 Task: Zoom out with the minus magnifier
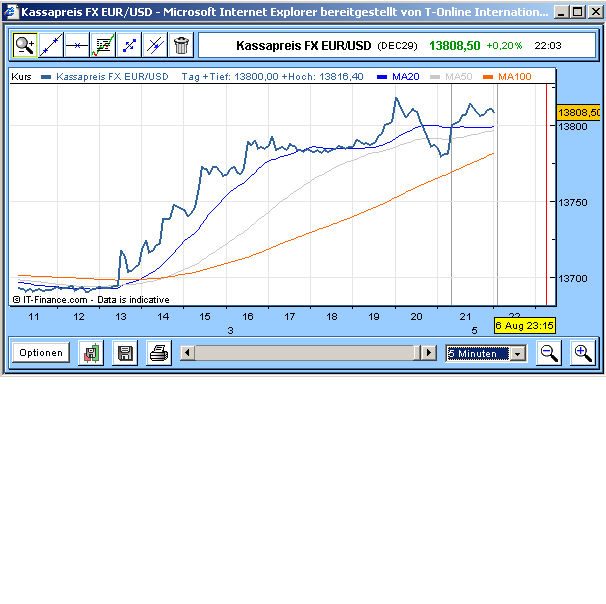(549, 353)
